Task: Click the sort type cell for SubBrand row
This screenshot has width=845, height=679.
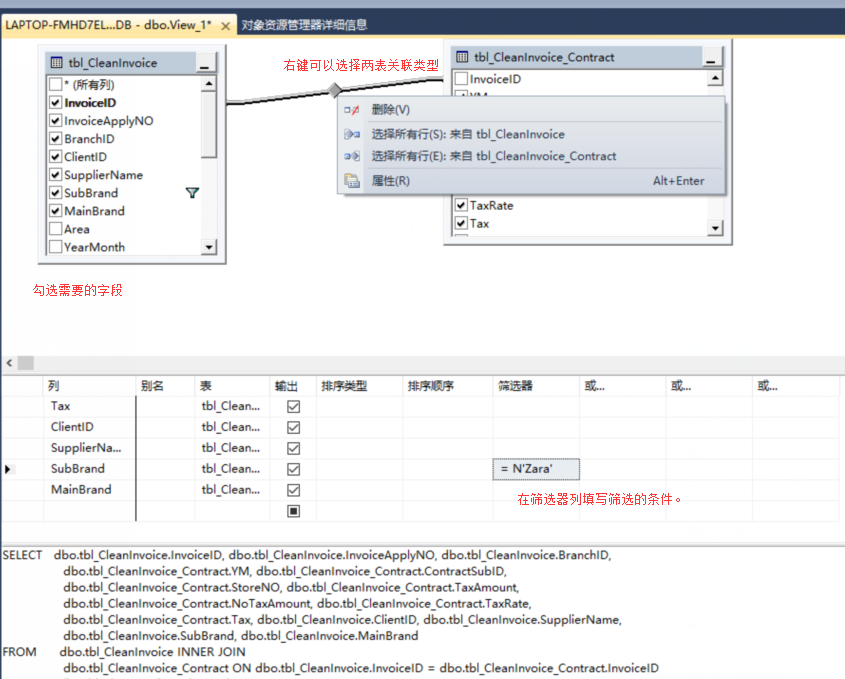Action: point(359,469)
